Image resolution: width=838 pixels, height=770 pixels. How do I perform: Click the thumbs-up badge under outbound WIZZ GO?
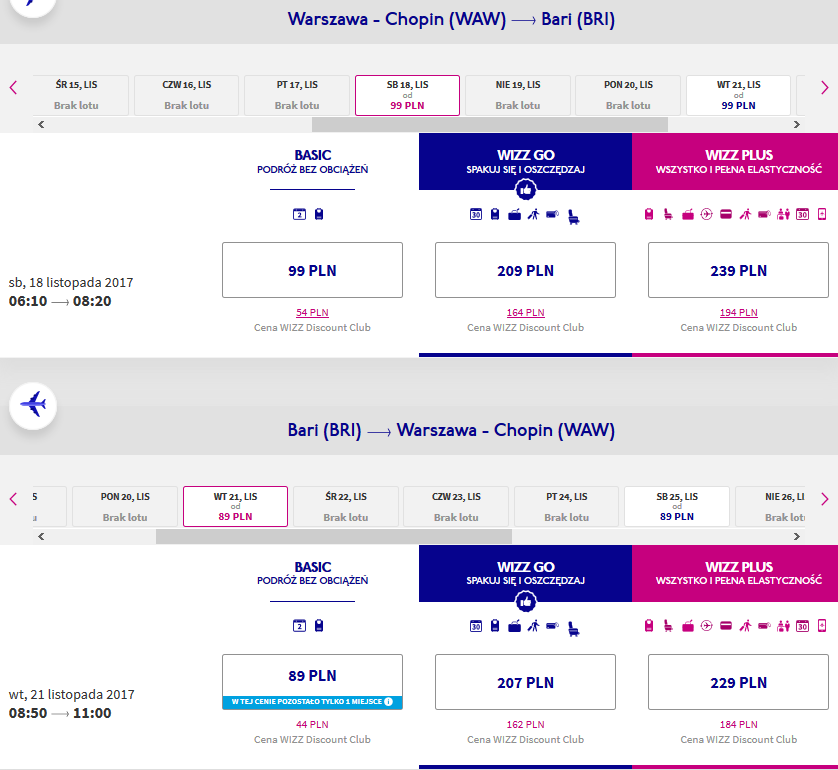click(526, 190)
